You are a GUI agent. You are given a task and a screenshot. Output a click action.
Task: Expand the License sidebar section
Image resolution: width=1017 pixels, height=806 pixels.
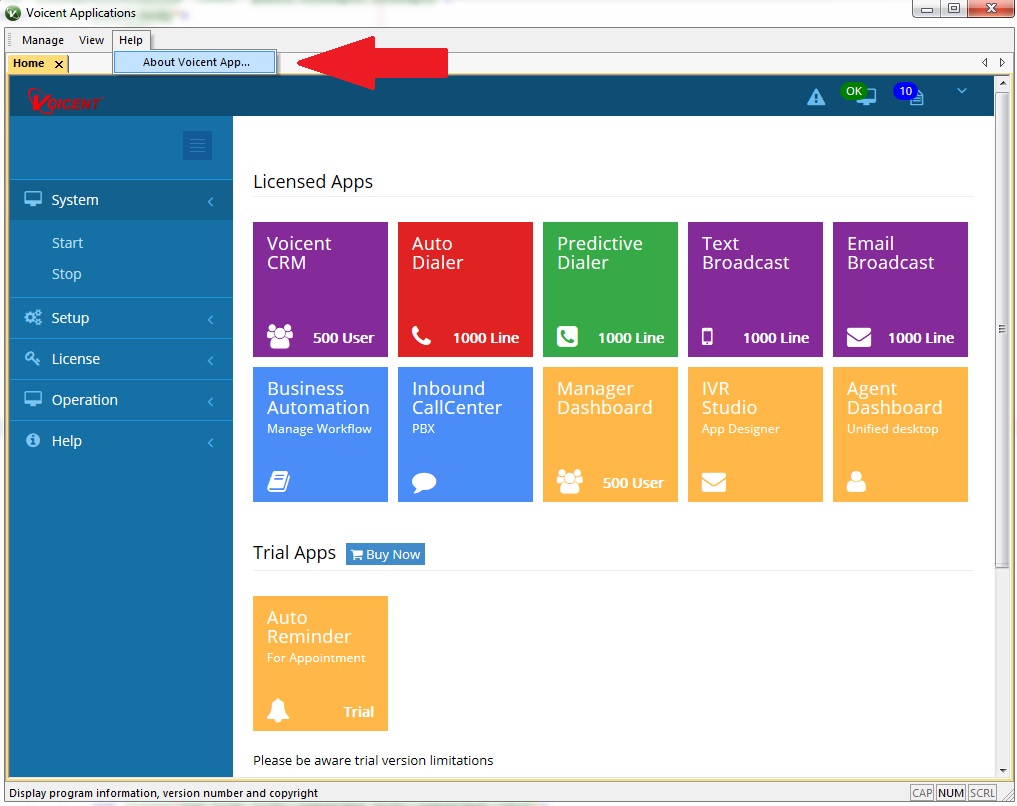(120, 359)
